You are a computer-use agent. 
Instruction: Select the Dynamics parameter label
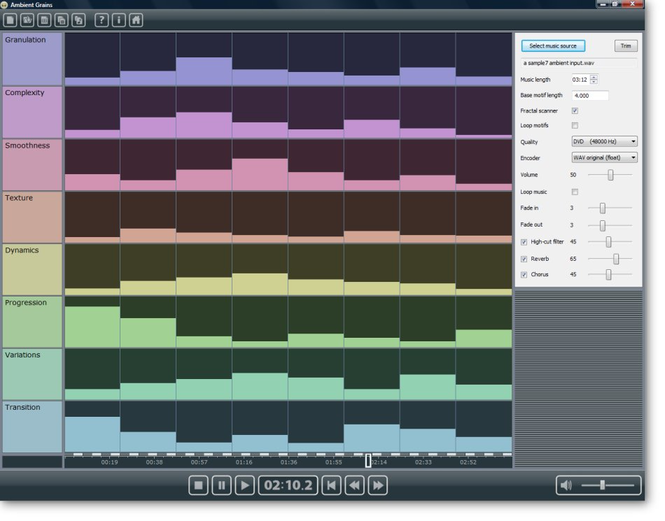[32, 269]
